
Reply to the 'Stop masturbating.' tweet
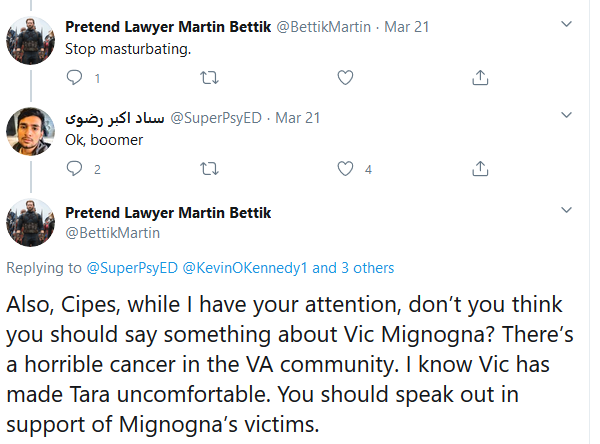[74, 78]
